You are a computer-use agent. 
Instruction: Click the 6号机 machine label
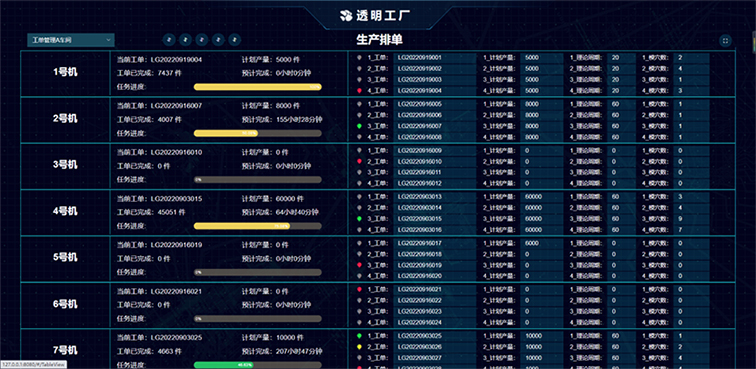tap(65, 304)
